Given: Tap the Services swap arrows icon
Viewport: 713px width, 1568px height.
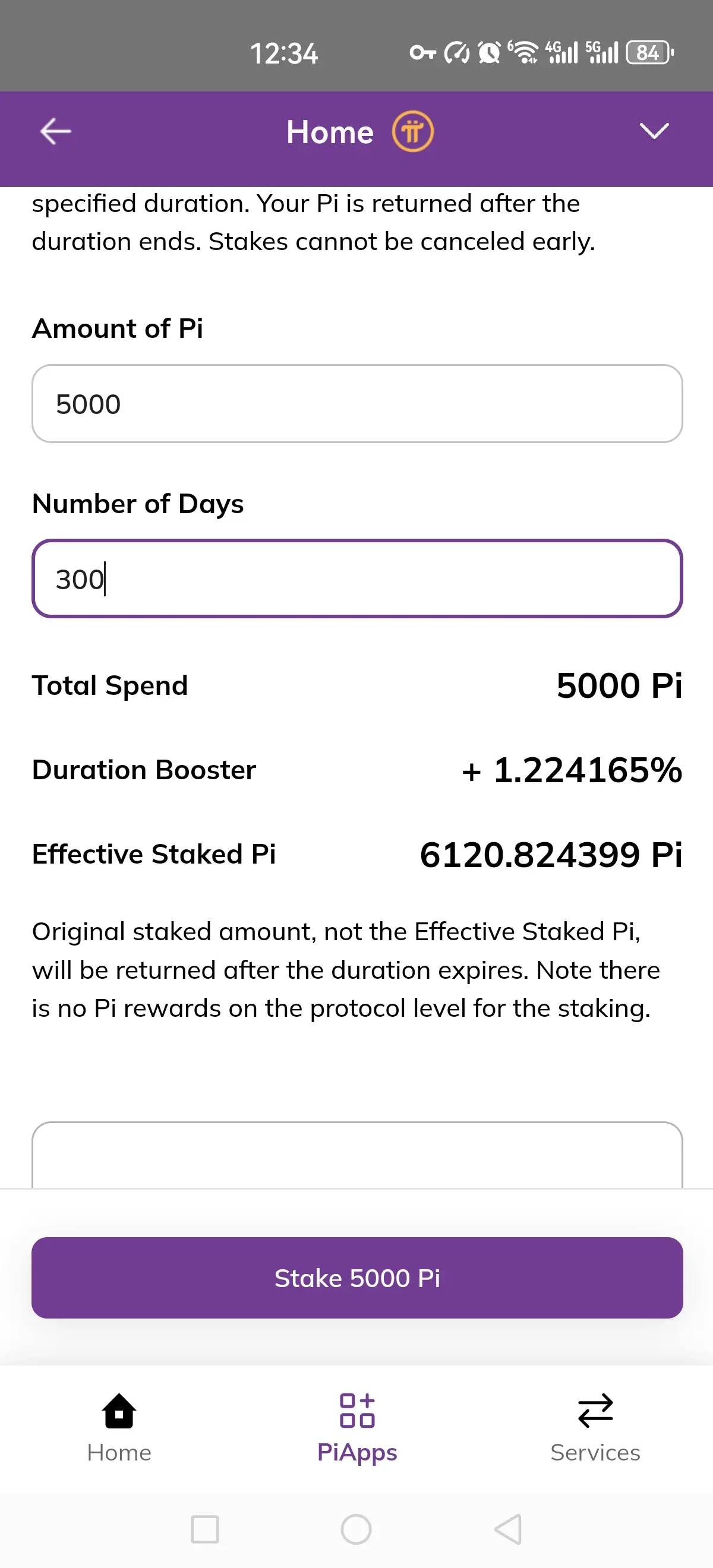Looking at the screenshot, I should point(595,1411).
